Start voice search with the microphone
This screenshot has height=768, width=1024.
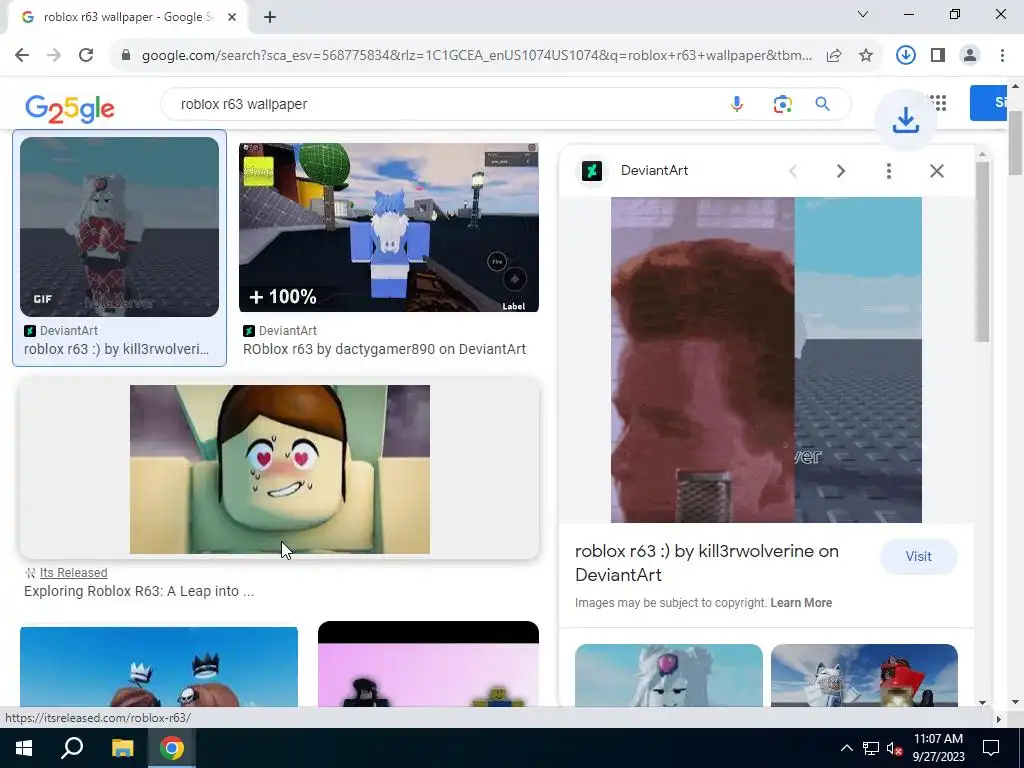[737, 104]
